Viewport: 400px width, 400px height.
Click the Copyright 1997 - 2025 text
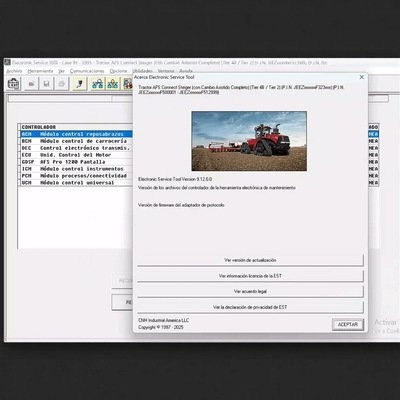pos(161,327)
